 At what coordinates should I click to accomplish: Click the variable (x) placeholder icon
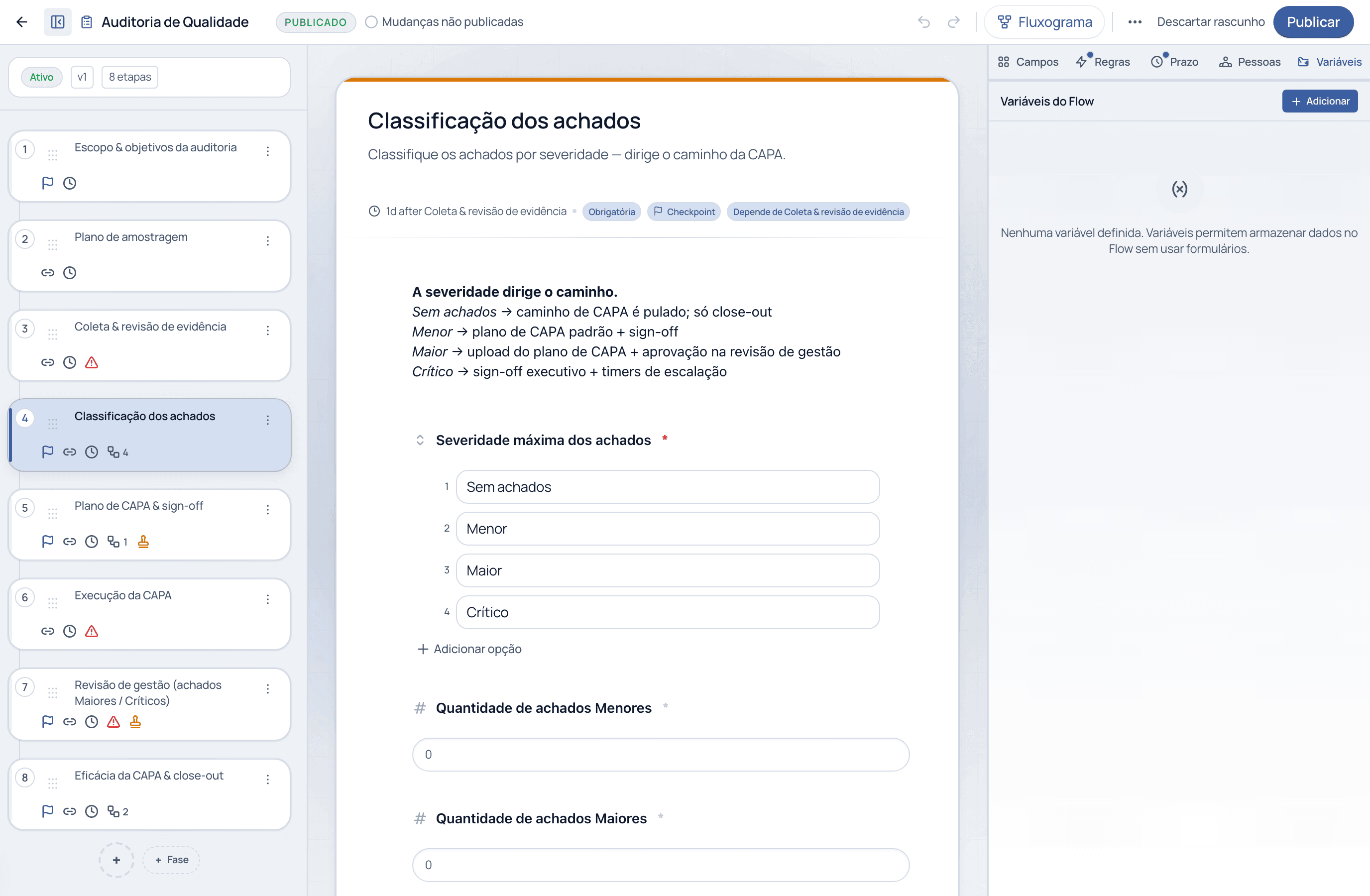tap(1179, 189)
